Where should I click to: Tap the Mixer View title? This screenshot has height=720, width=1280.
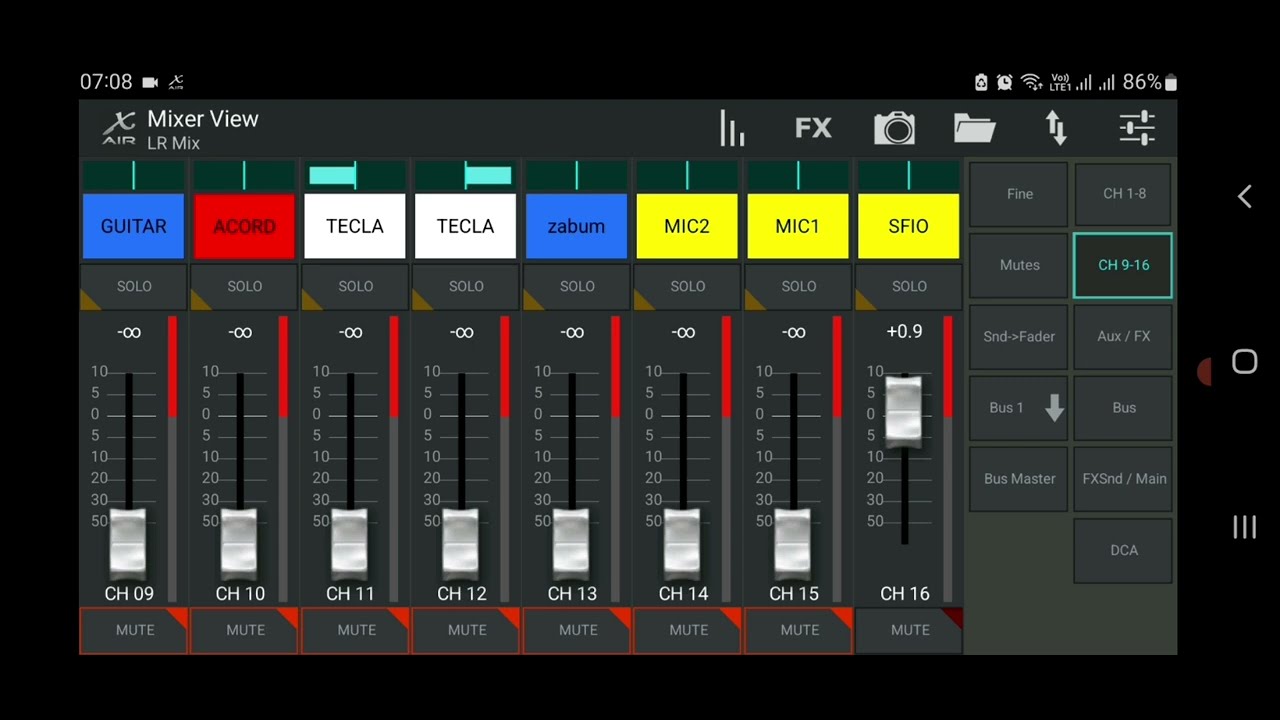click(x=203, y=119)
